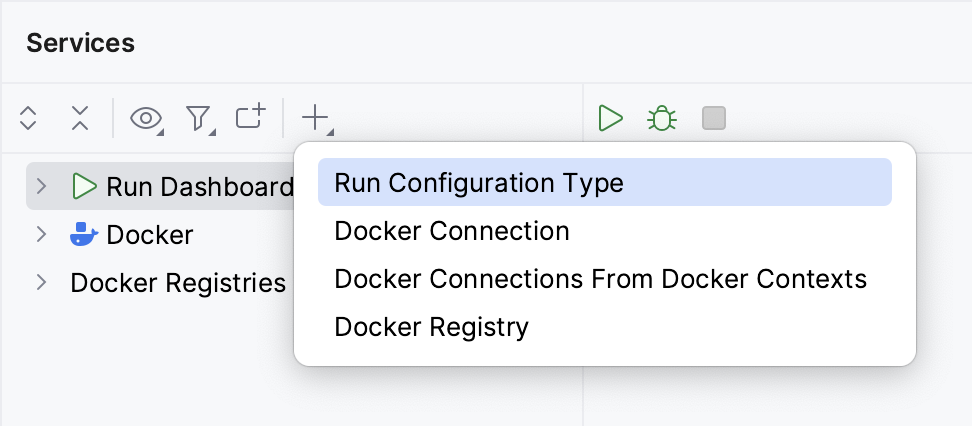The image size is (972, 426).
Task: Click the Services panel title
Action: pyautogui.click(x=81, y=43)
